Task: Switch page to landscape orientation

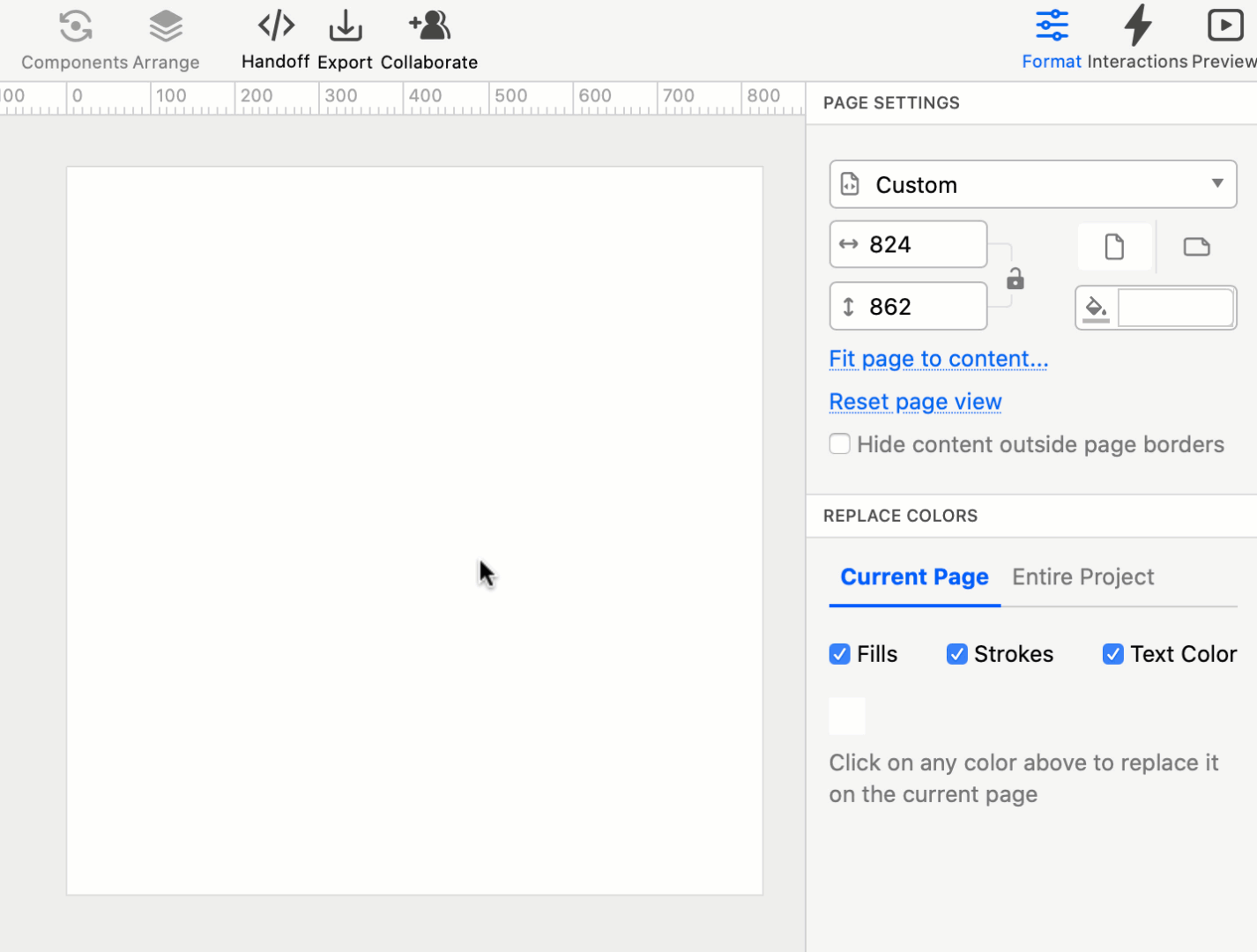Action: point(1196,247)
